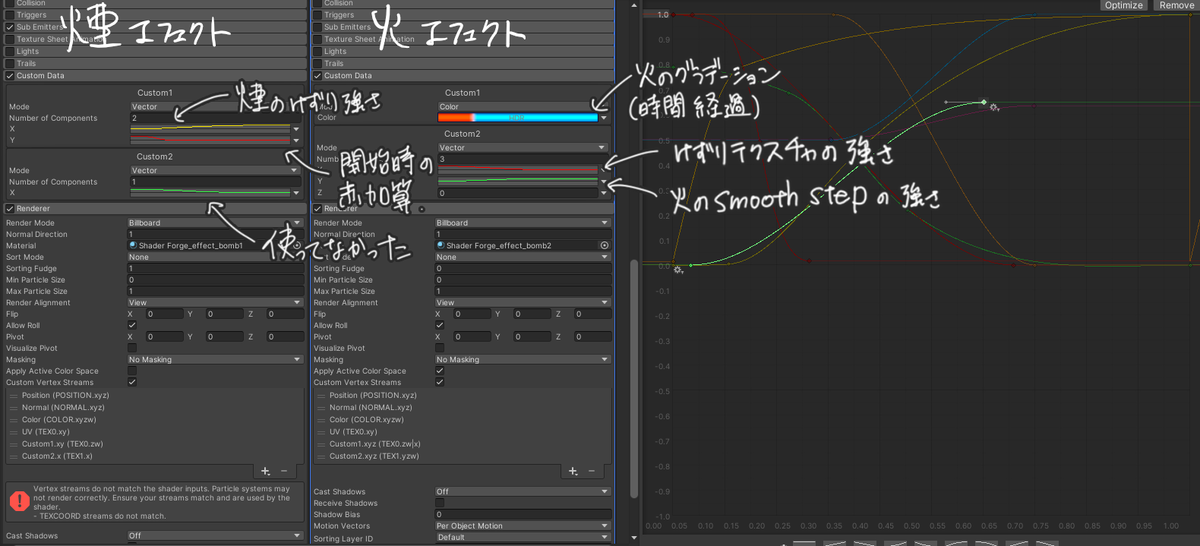
Task: Open object picker for Shader Forge_effect_bomb2 material
Action: [604, 245]
